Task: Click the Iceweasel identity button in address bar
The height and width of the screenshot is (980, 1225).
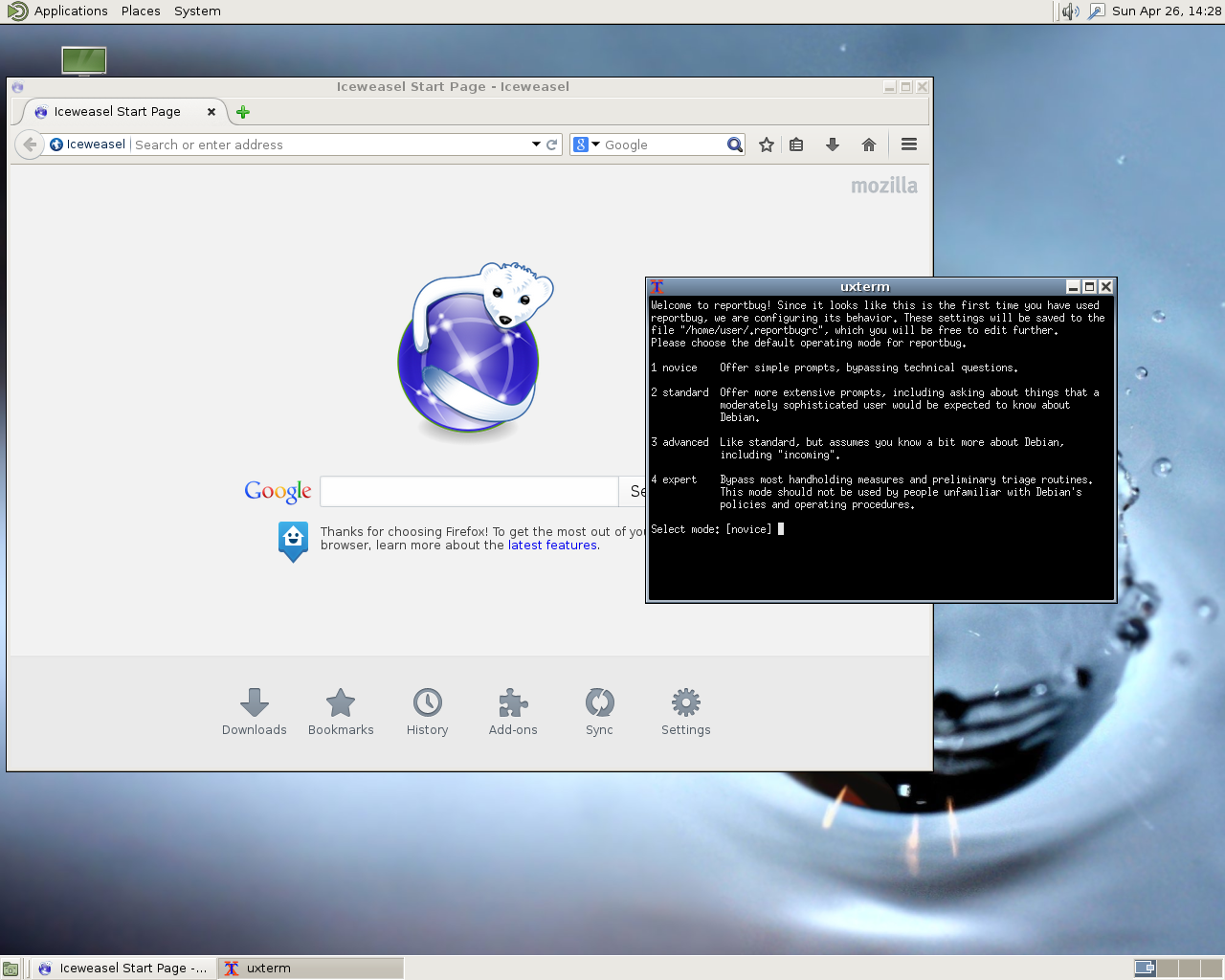Action: coord(88,145)
